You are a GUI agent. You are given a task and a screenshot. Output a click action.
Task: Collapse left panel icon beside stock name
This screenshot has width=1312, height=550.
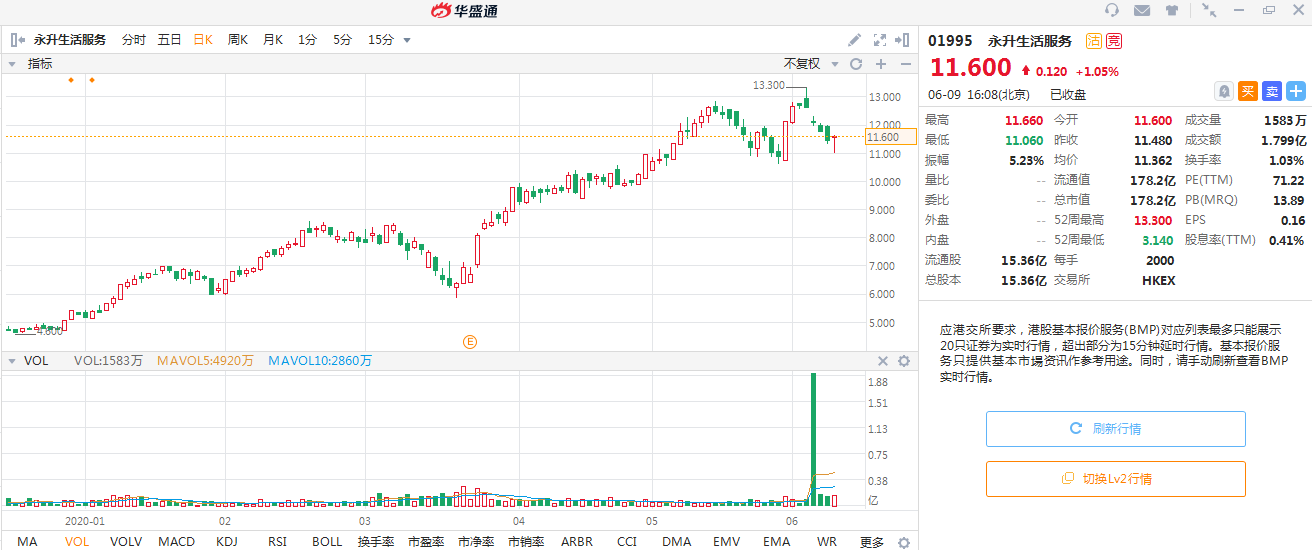click(x=17, y=40)
